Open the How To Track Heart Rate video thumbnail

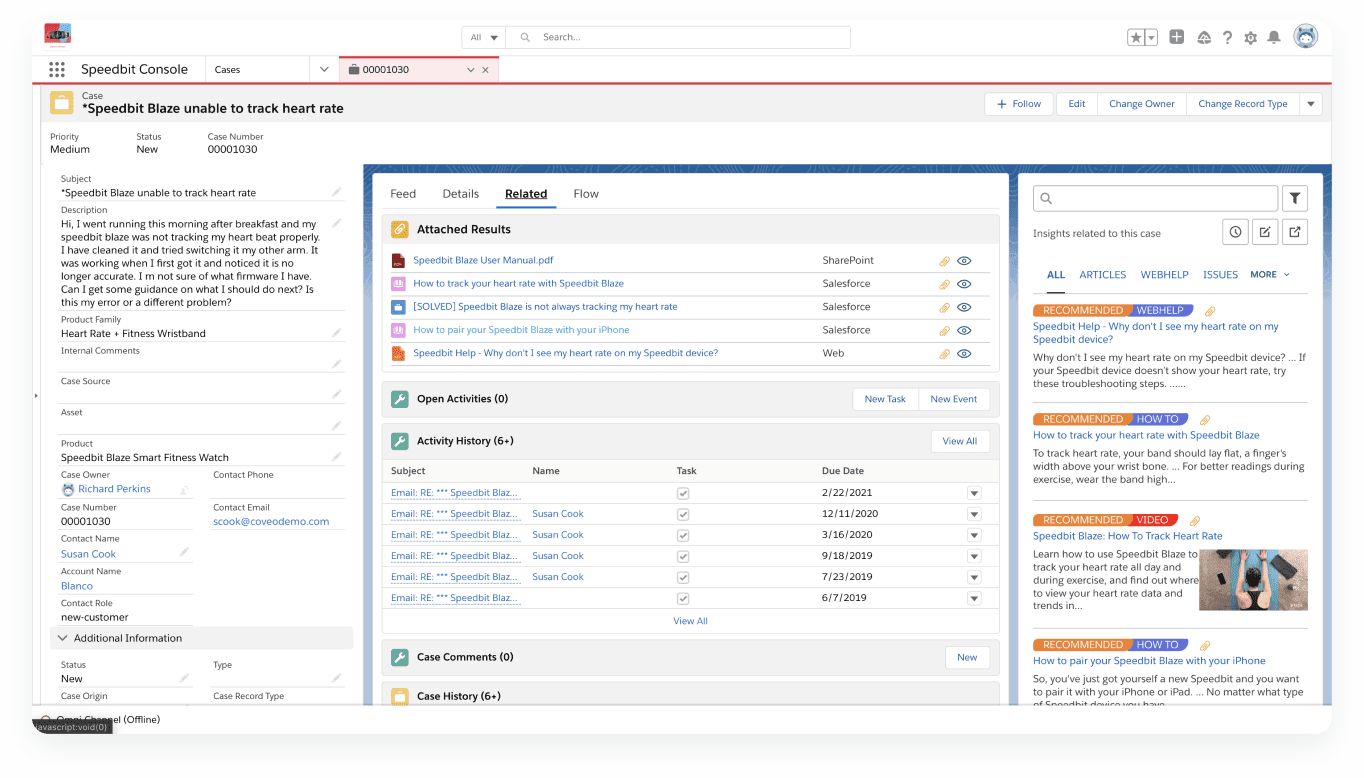(x=1253, y=580)
